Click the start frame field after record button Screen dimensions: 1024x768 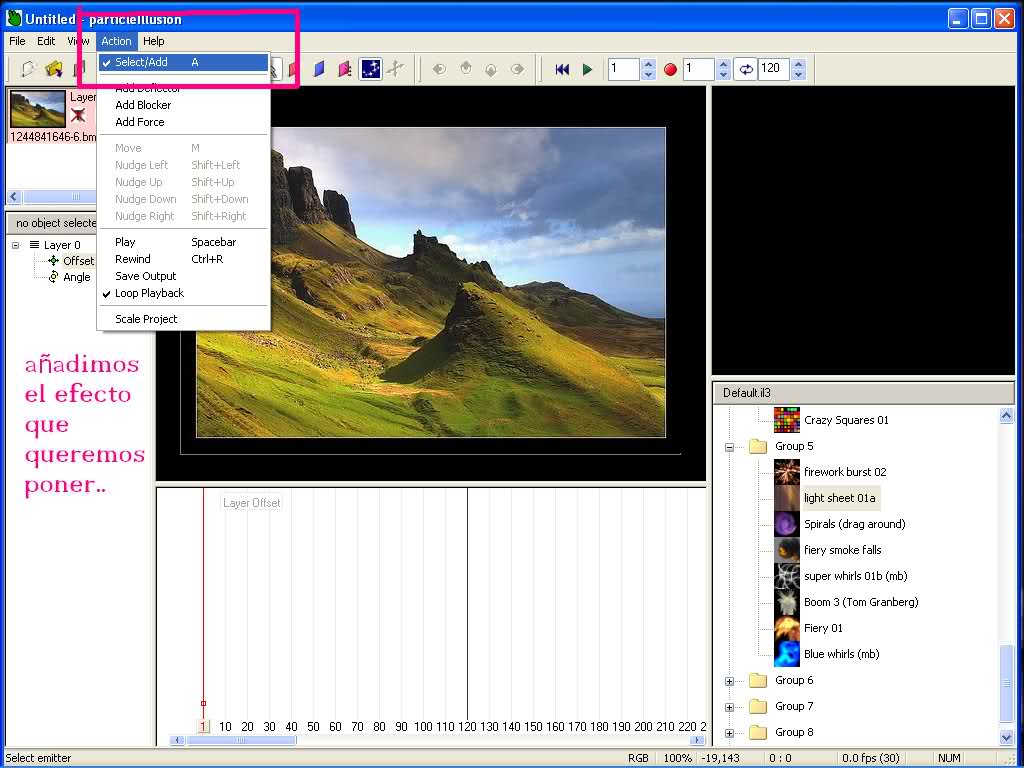698,69
